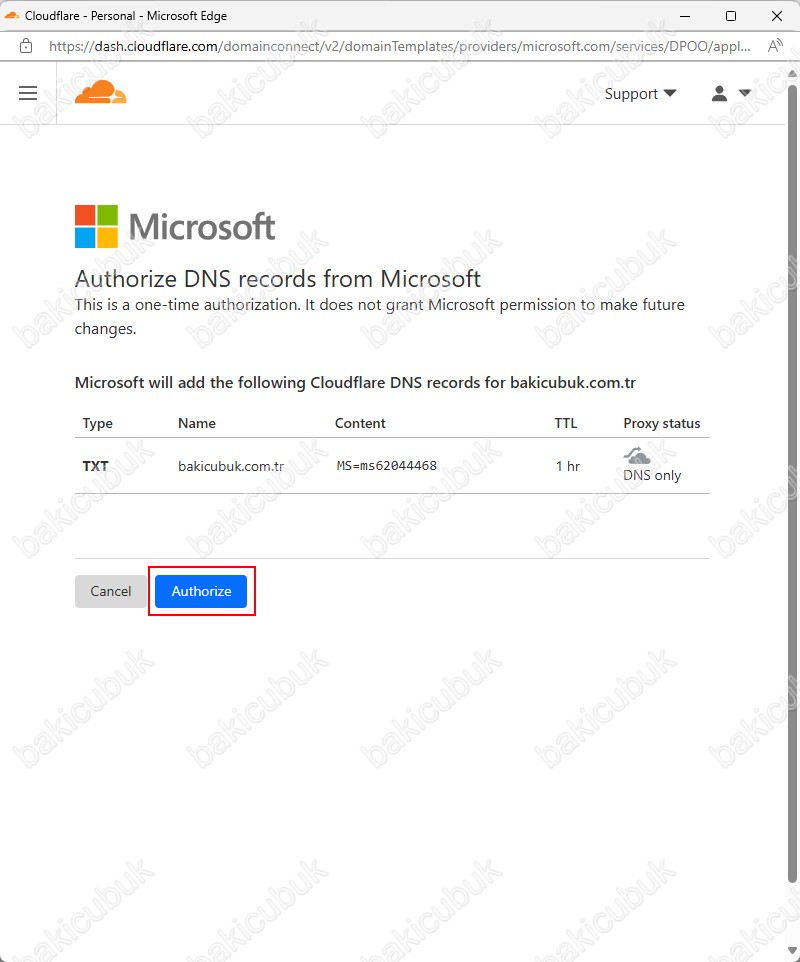Image resolution: width=800 pixels, height=962 pixels.
Task: Click the browser address URL field
Action: (399, 47)
